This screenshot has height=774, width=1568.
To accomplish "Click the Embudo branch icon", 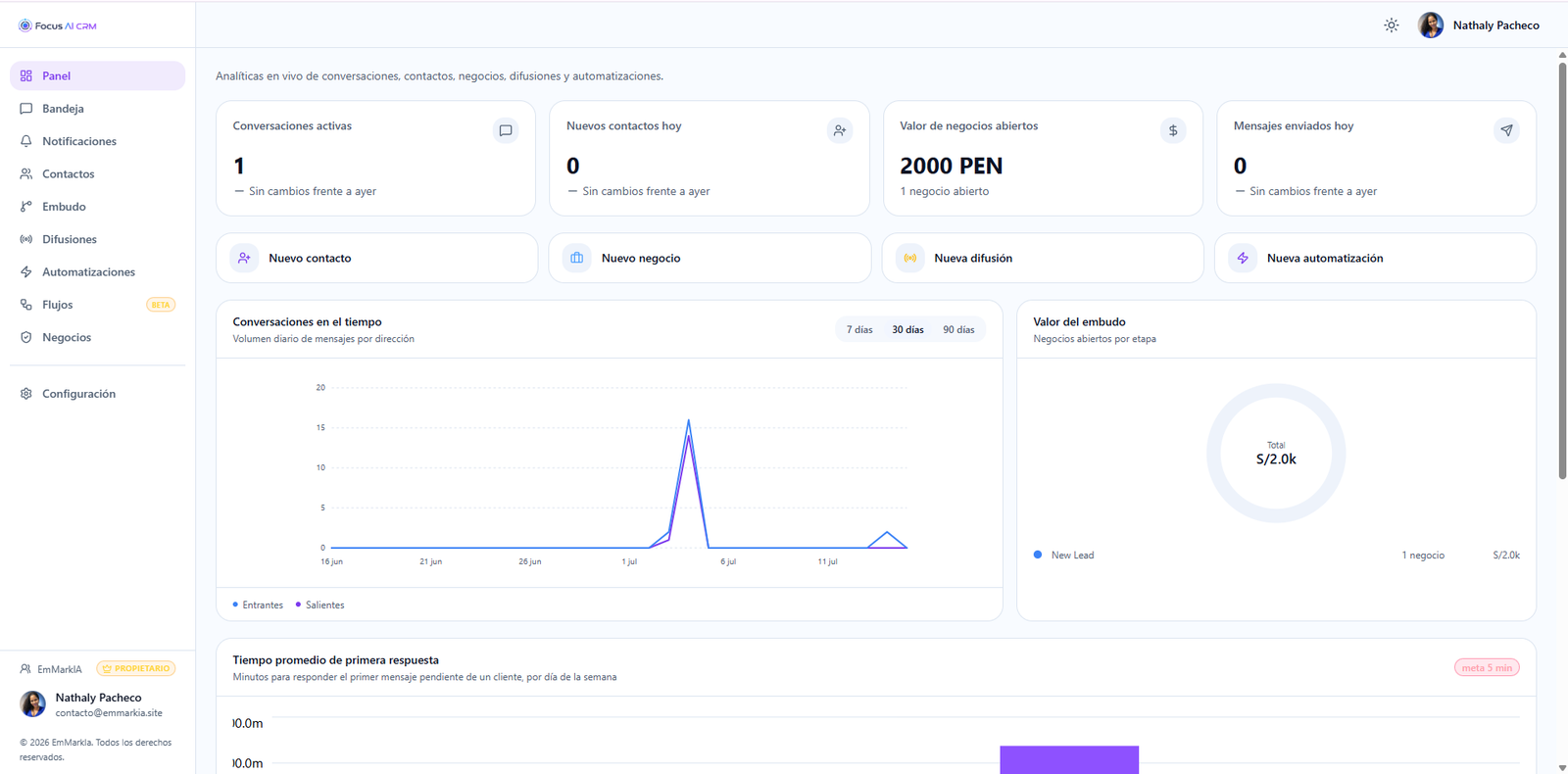I will [x=26, y=207].
